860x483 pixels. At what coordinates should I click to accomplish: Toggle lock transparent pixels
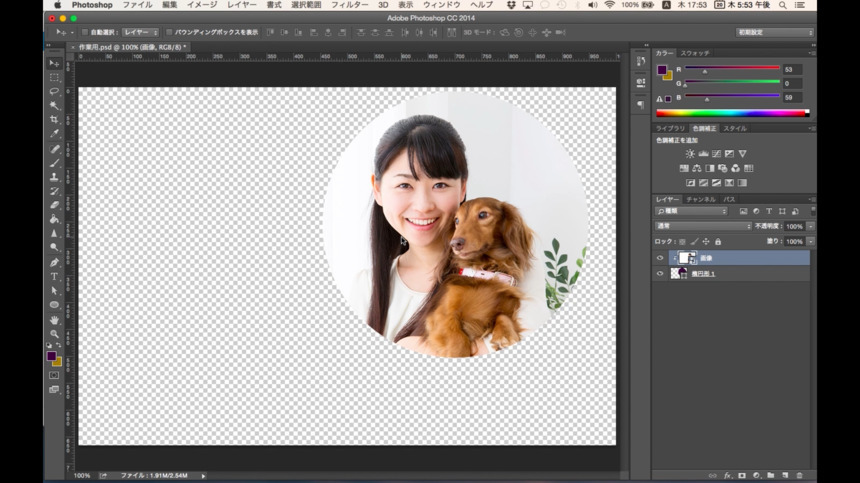click(x=682, y=242)
